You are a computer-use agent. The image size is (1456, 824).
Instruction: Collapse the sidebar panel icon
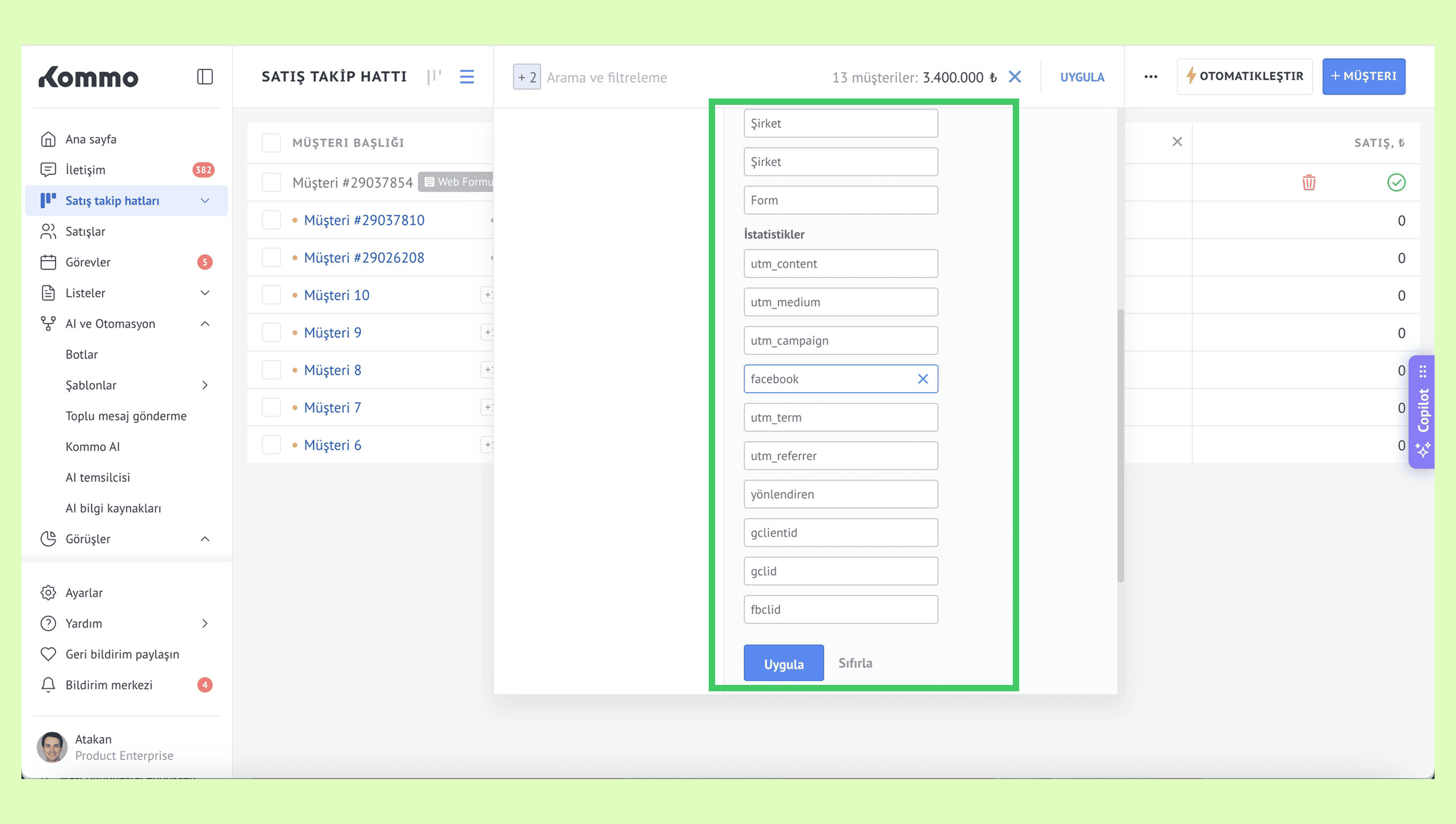coord(204,77)
